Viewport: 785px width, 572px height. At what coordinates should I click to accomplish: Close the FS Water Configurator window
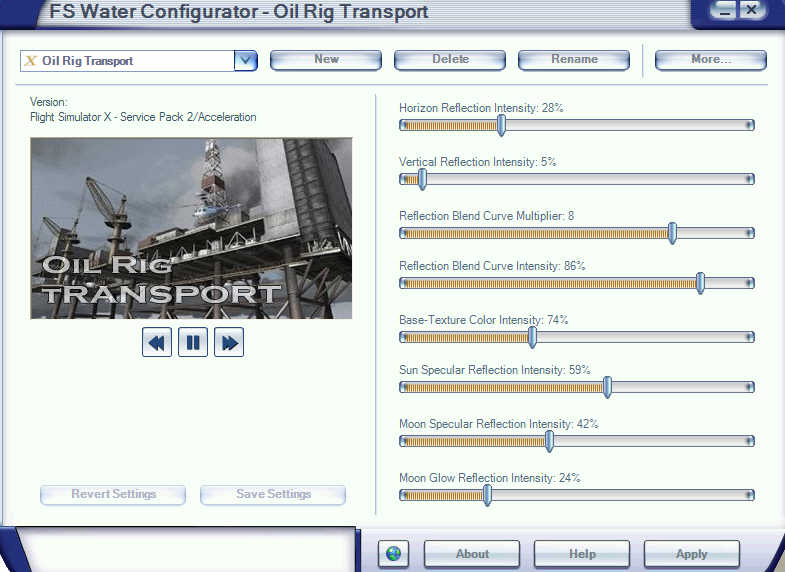click(751, 11)
